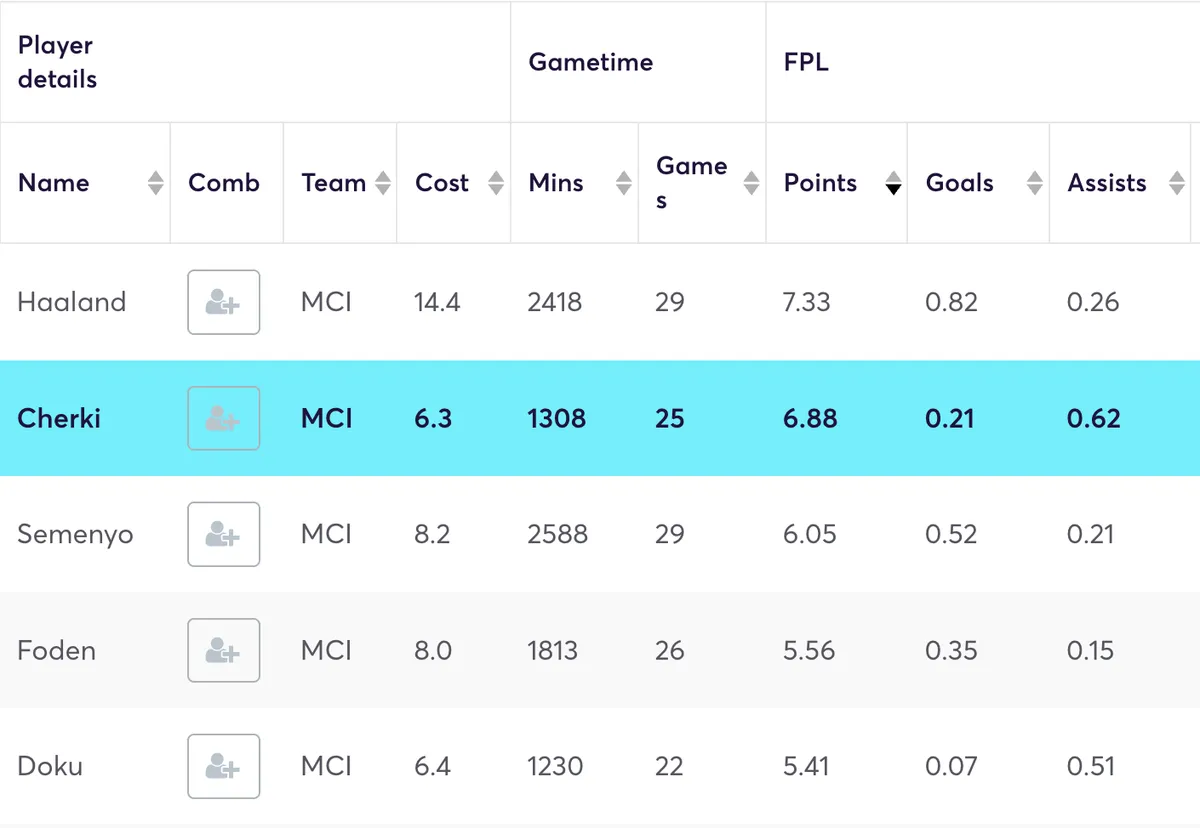Select the FPL section header

(x=807, y=61)
